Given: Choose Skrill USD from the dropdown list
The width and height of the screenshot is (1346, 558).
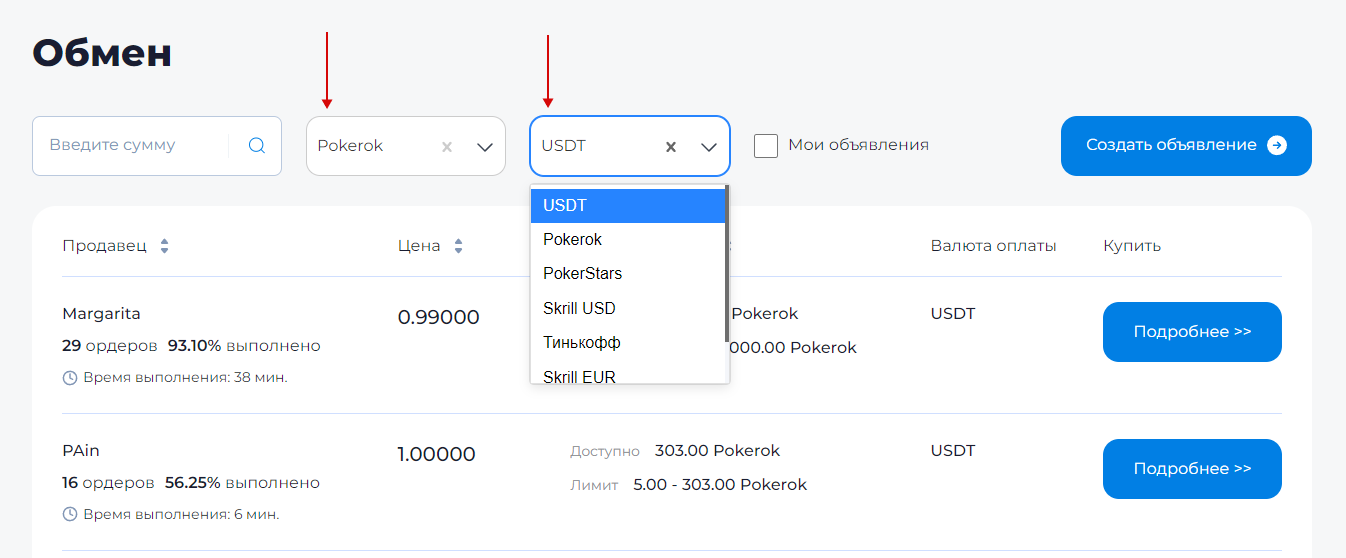Looking at the screenshot, I should pyautogui.click(x=627, y=308).
